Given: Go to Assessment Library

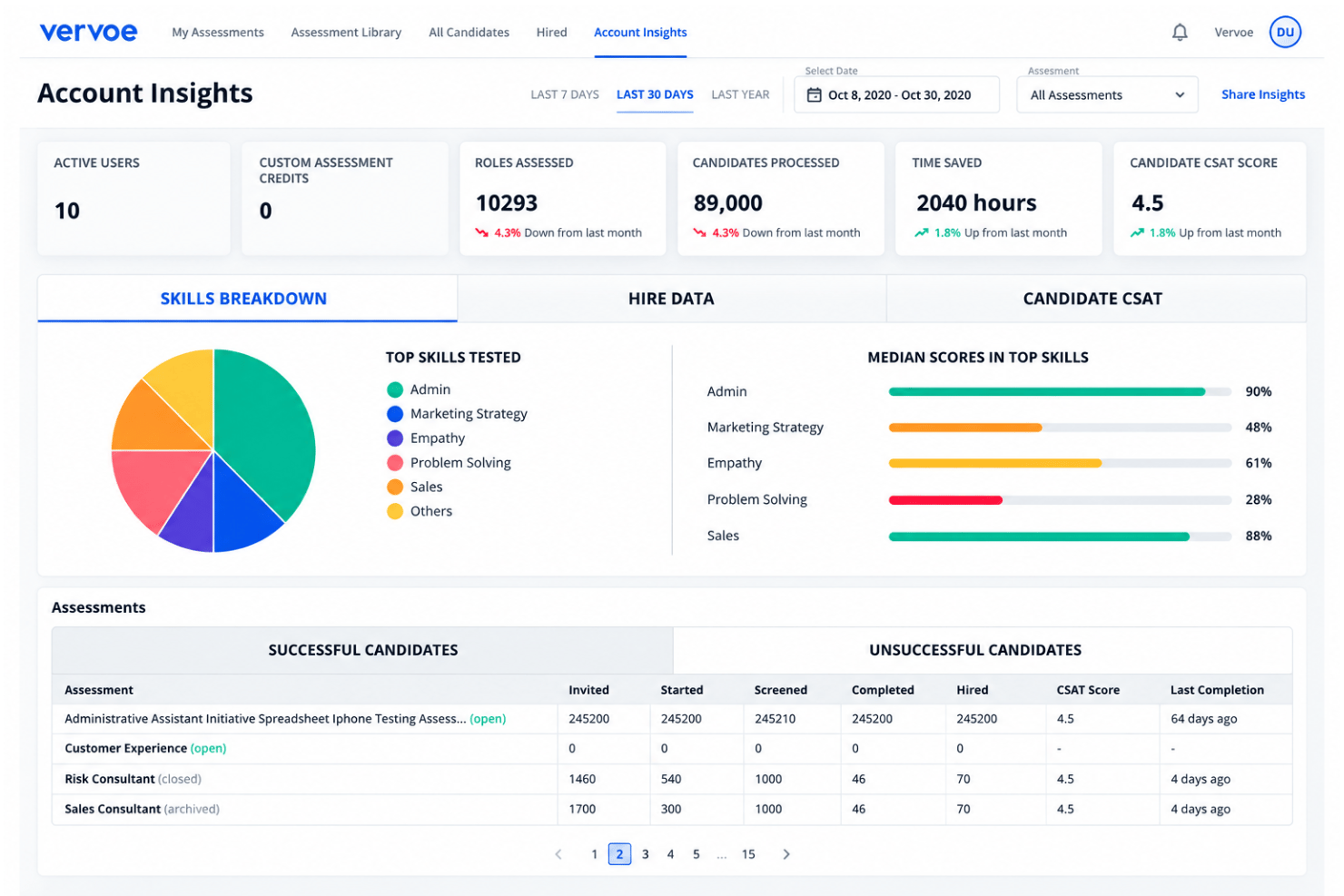Looking at the screenshot, I should (346, 33).
